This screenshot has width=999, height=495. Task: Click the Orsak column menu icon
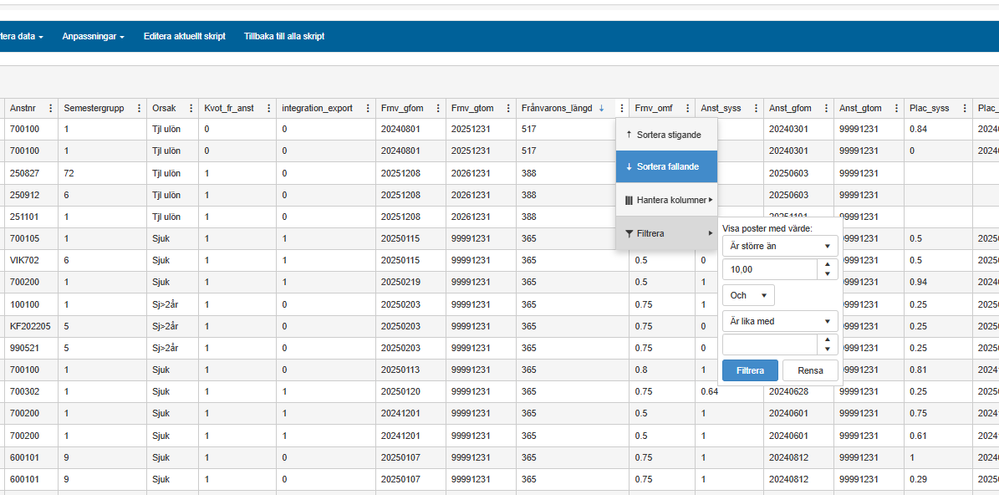tap(190, 108)
